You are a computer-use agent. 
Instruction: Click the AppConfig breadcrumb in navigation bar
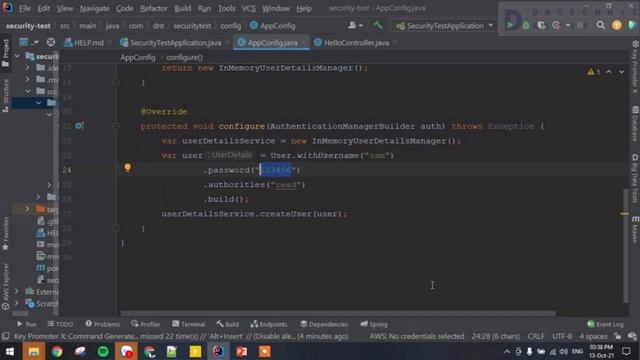(x=272, y=26)
